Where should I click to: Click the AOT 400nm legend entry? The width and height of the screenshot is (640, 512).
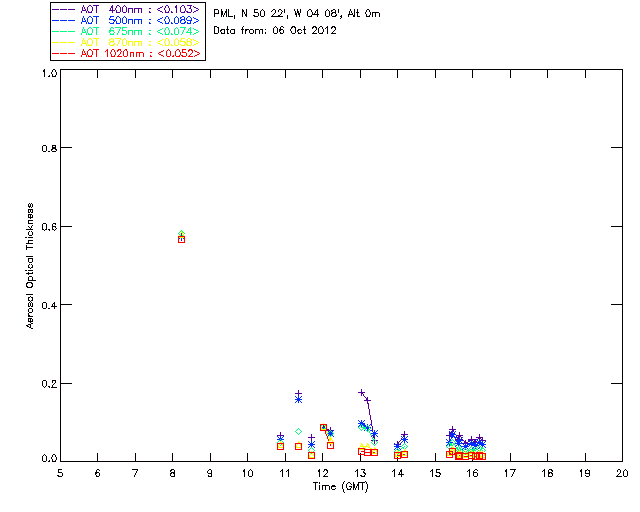pyautogui.click(x=127, y=9)
